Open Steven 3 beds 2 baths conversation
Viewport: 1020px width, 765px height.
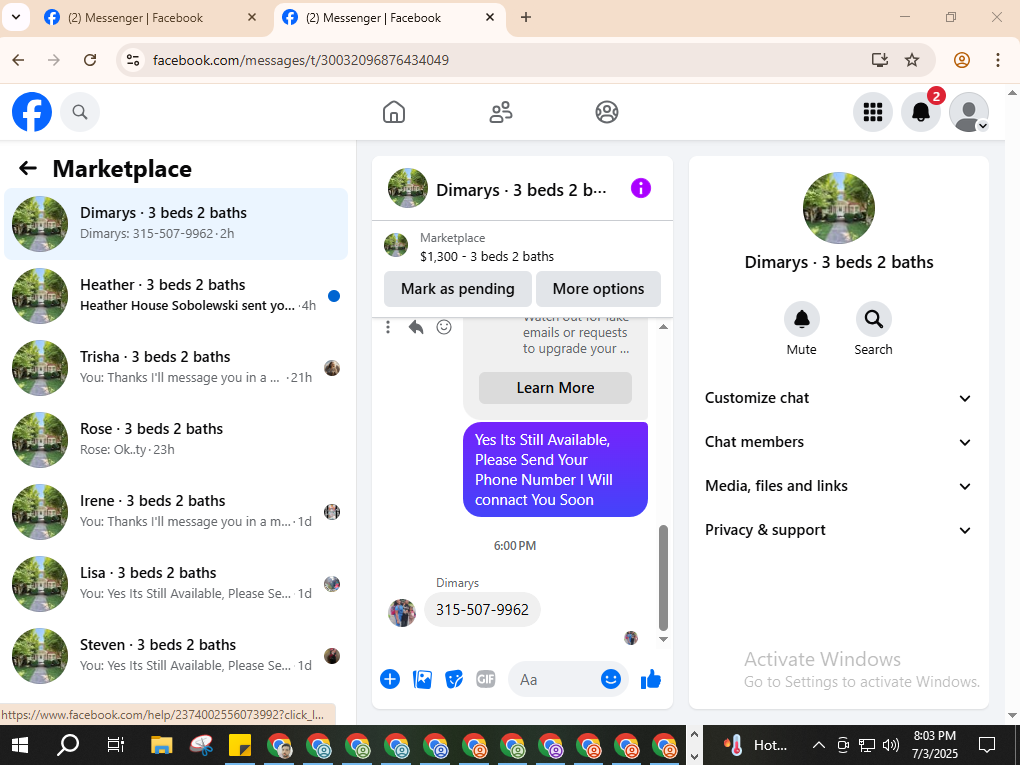(x=176, y=656)
